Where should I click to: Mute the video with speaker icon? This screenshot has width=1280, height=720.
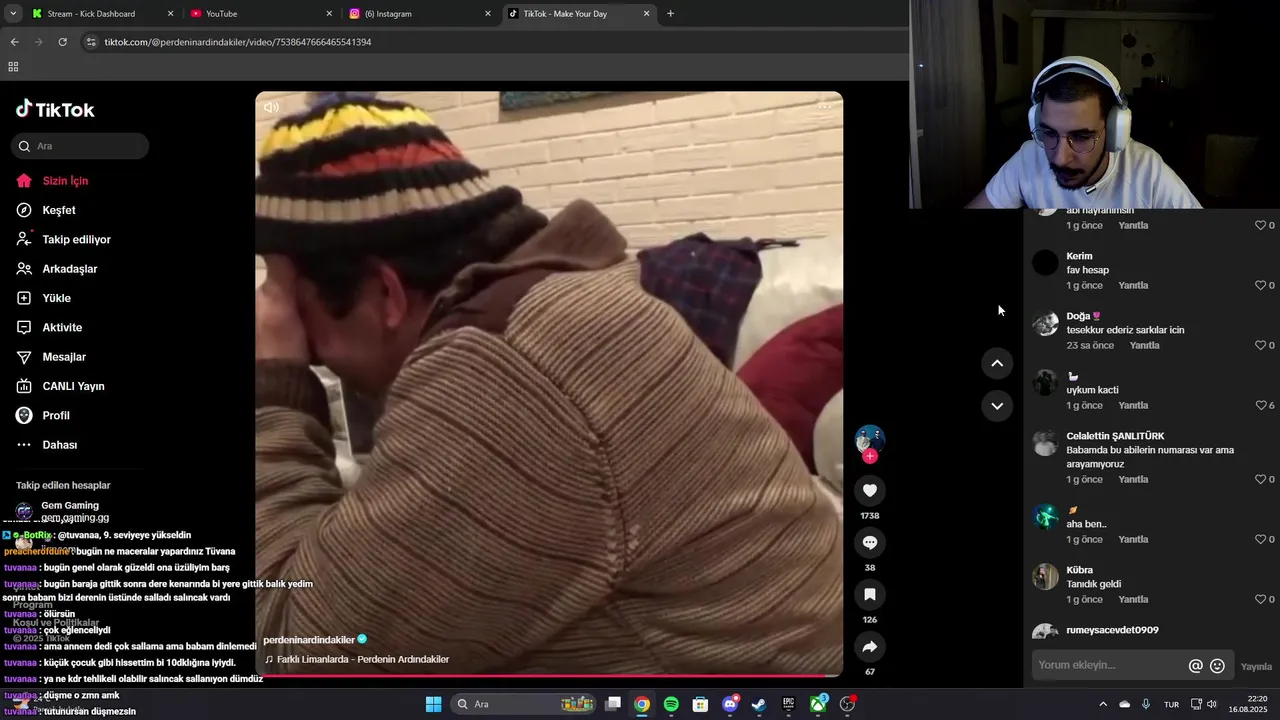pos(271,107)
